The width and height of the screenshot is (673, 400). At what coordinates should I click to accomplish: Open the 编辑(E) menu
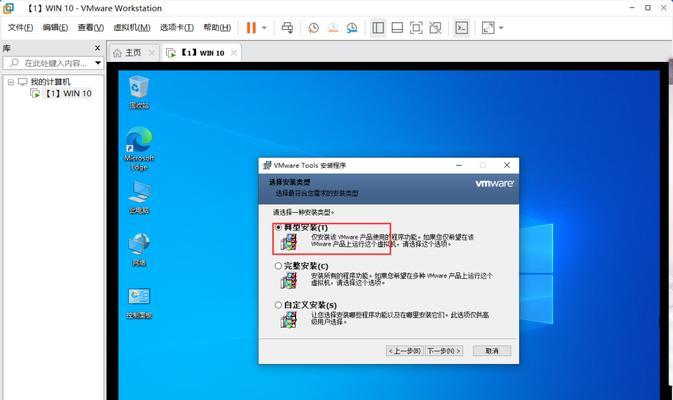55,27
